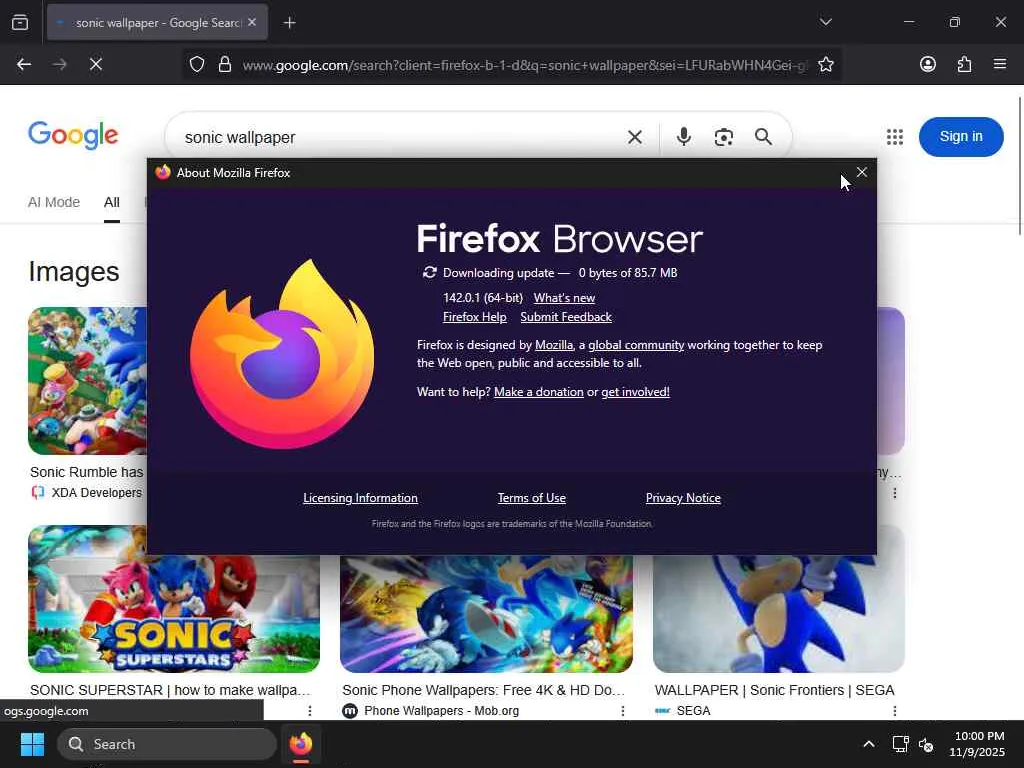The width and height of the screenshot is (1024, 768).
Task: Show site security padlock info
Action: pyautogui.click(x=225, y=64)
